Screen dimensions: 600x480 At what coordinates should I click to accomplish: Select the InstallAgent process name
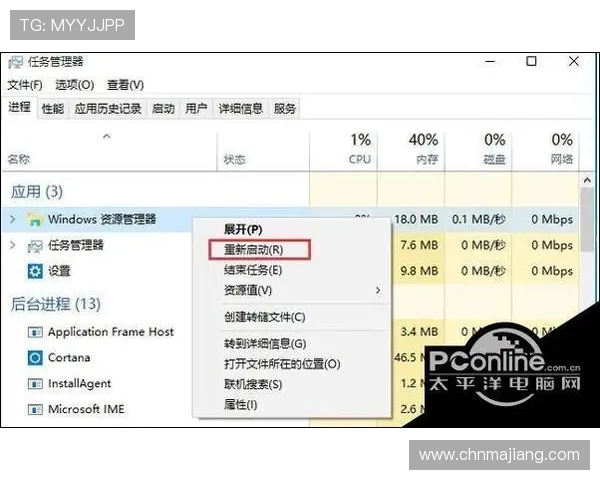[80, 384]
